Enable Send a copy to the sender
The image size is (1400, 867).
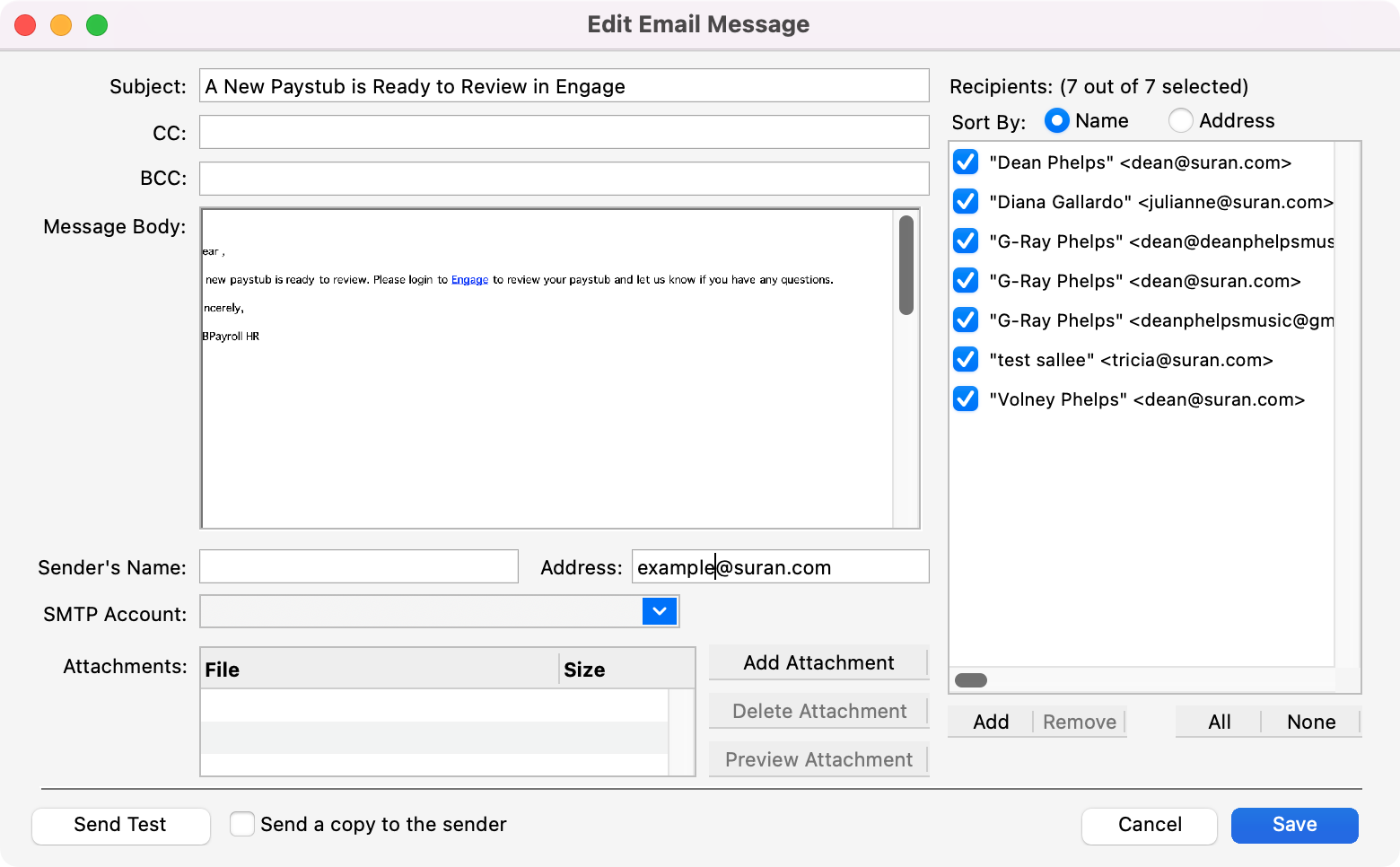242,824
